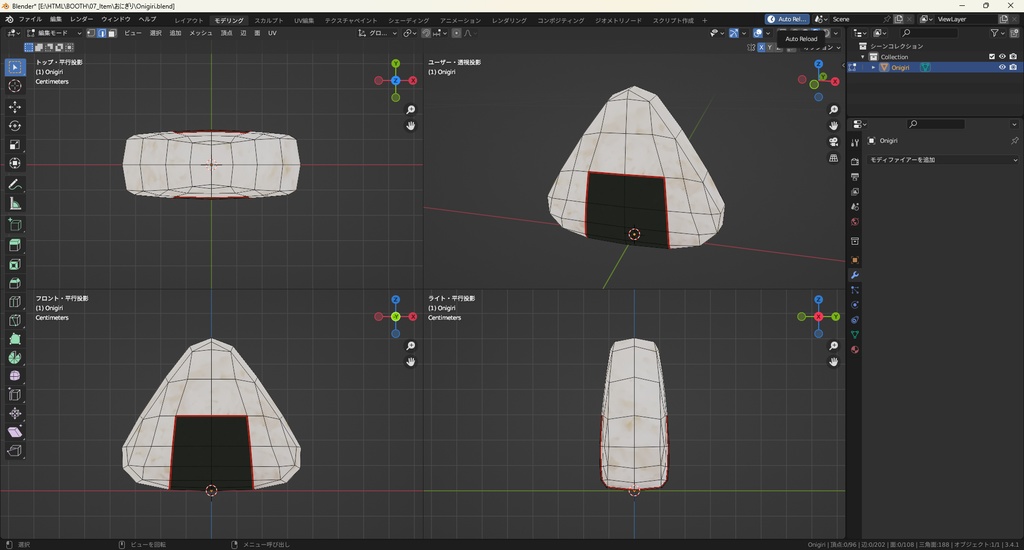The image size is (1024, 550).
Task: Select the Rotate tool
Action: point(15,125)
